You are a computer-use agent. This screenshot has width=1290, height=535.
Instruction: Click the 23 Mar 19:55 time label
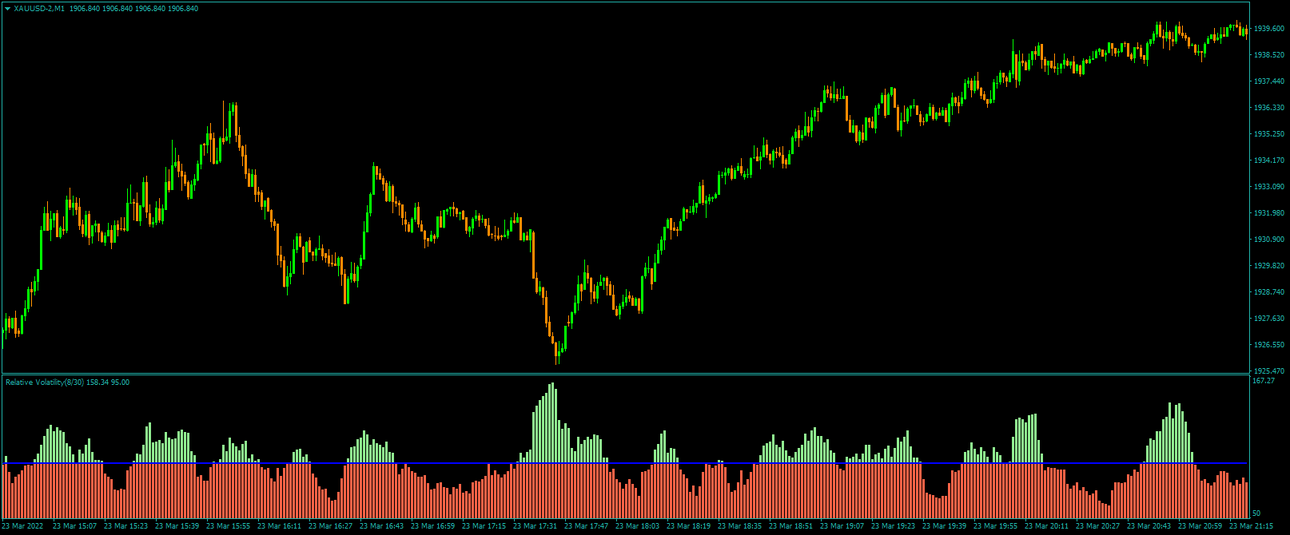tap(994, 526)
